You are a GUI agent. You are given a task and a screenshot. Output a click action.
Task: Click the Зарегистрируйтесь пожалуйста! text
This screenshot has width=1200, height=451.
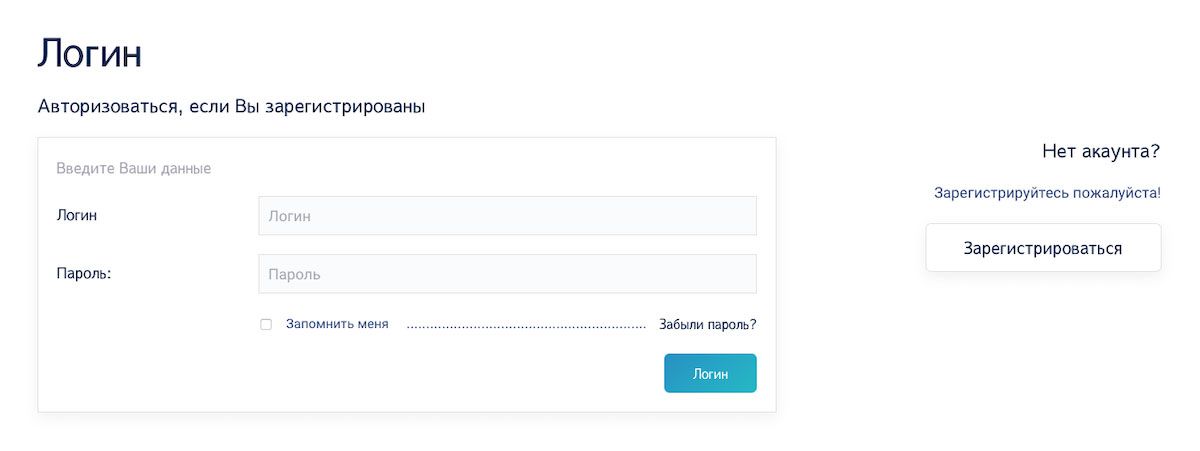[x=1047, y=192]
